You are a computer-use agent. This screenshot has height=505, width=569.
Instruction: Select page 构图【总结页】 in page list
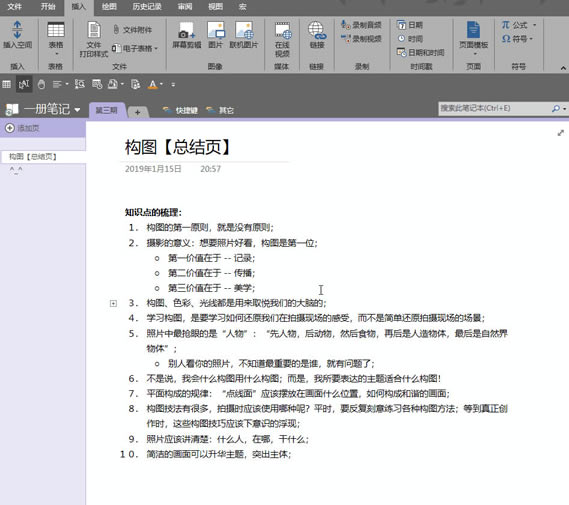(x=43, y=157)
